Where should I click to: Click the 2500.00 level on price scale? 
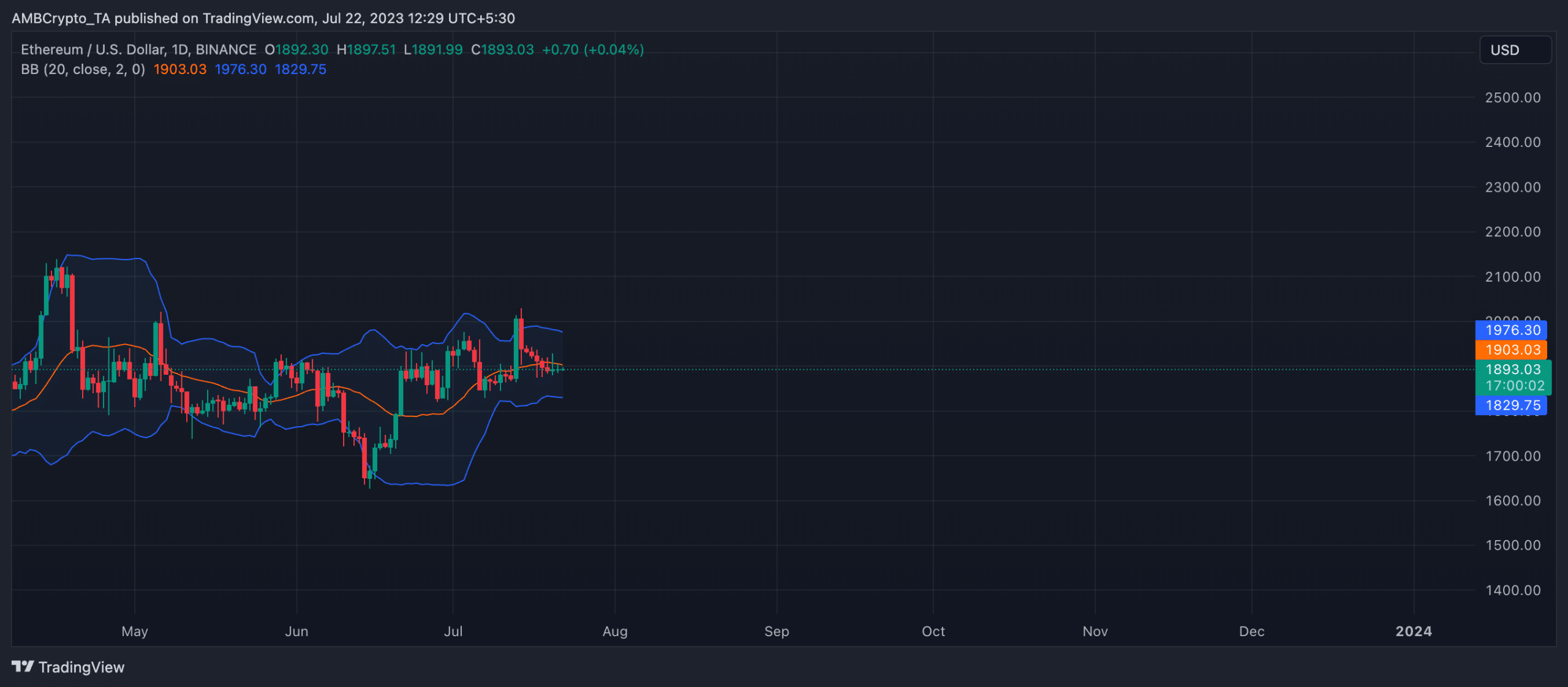(1512, 97)
